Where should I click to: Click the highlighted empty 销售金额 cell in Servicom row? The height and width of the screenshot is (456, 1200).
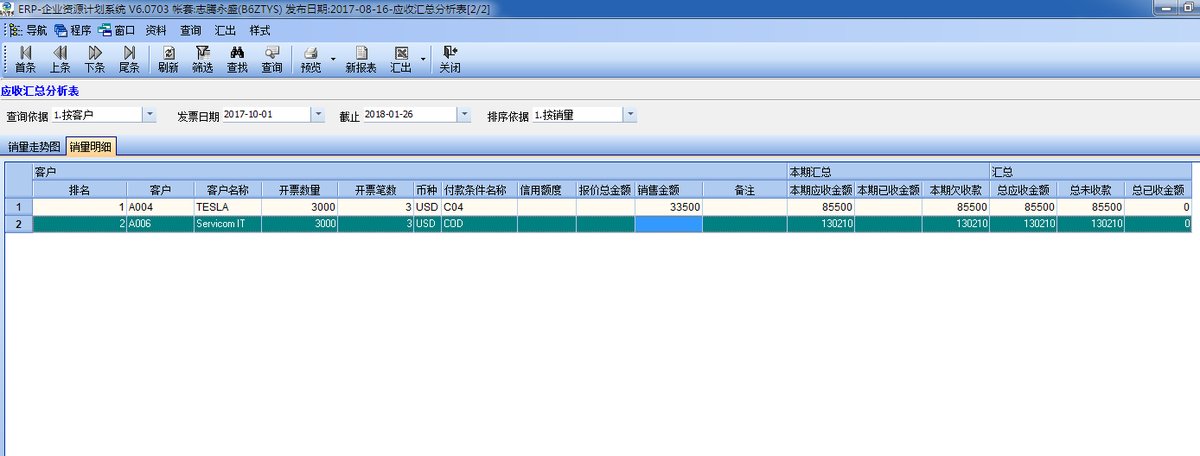(x=668, y=224)
